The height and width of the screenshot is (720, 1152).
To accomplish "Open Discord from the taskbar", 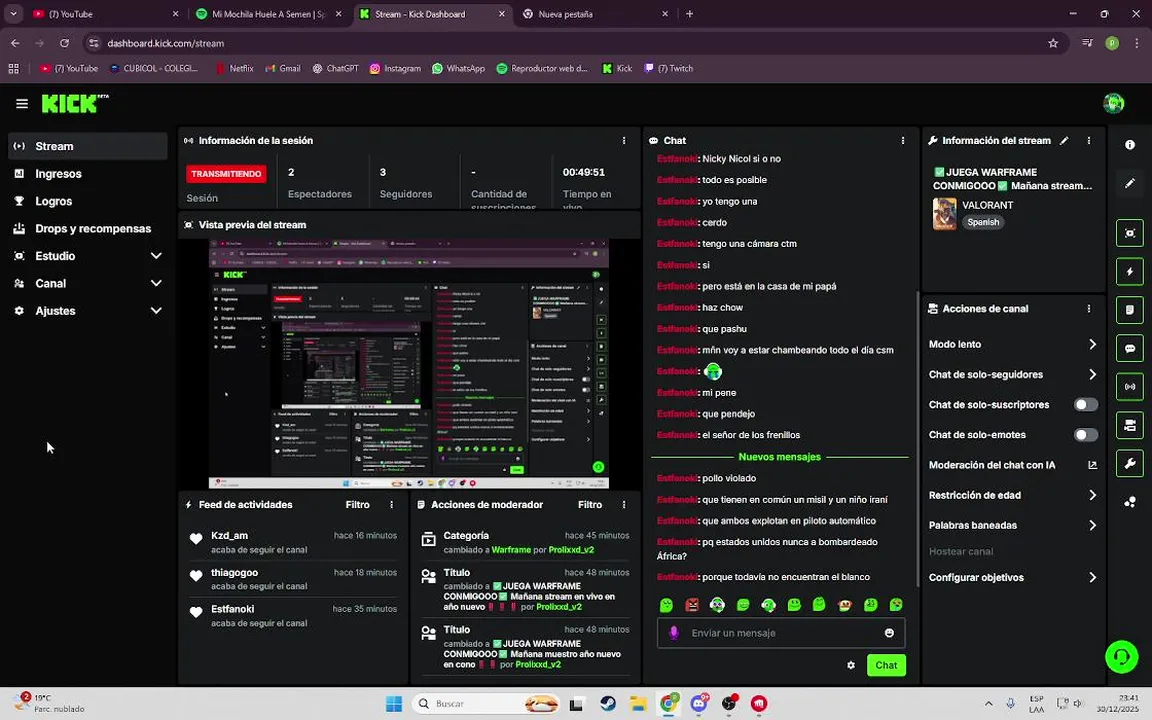I will point(699,704).
